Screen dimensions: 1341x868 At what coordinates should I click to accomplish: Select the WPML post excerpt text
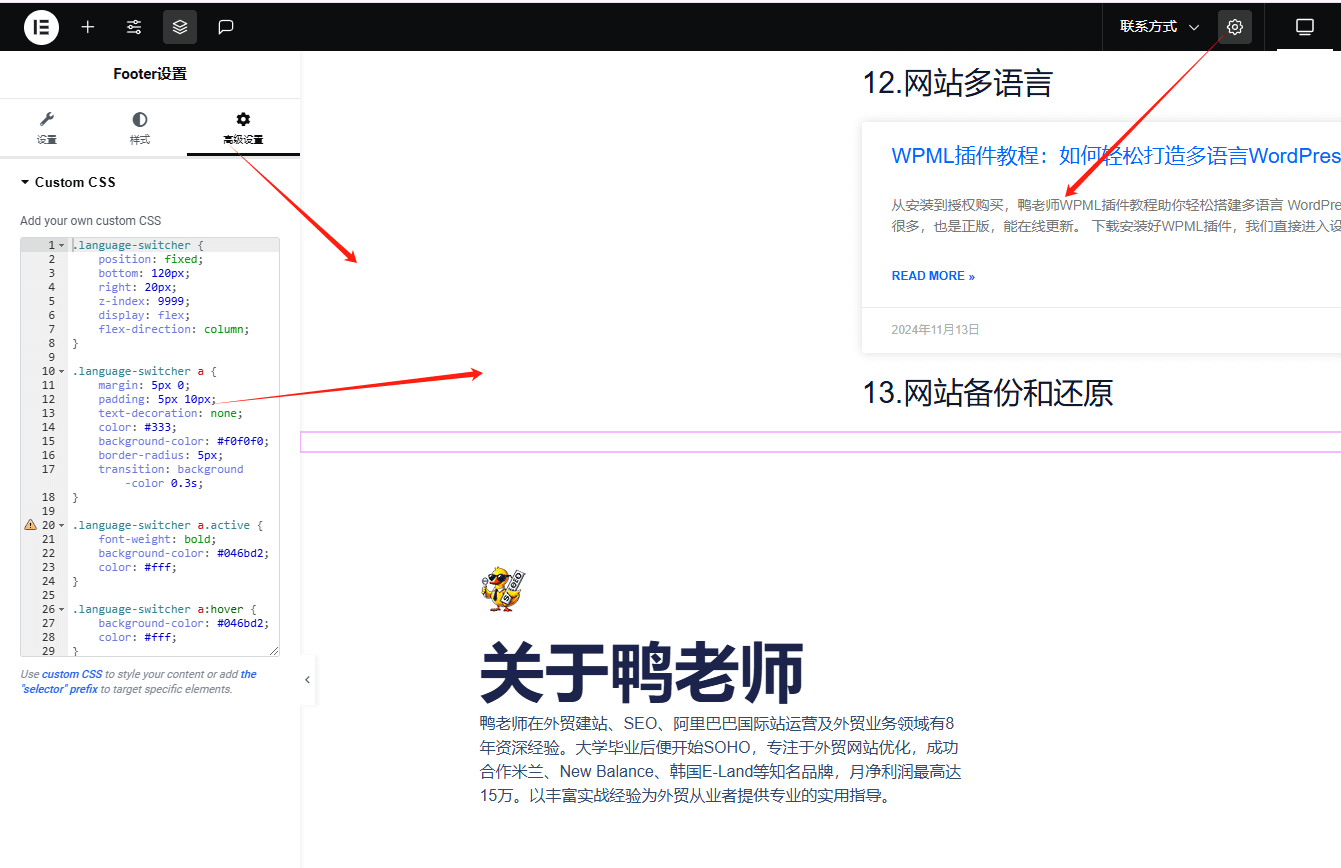coord(1116,215)
